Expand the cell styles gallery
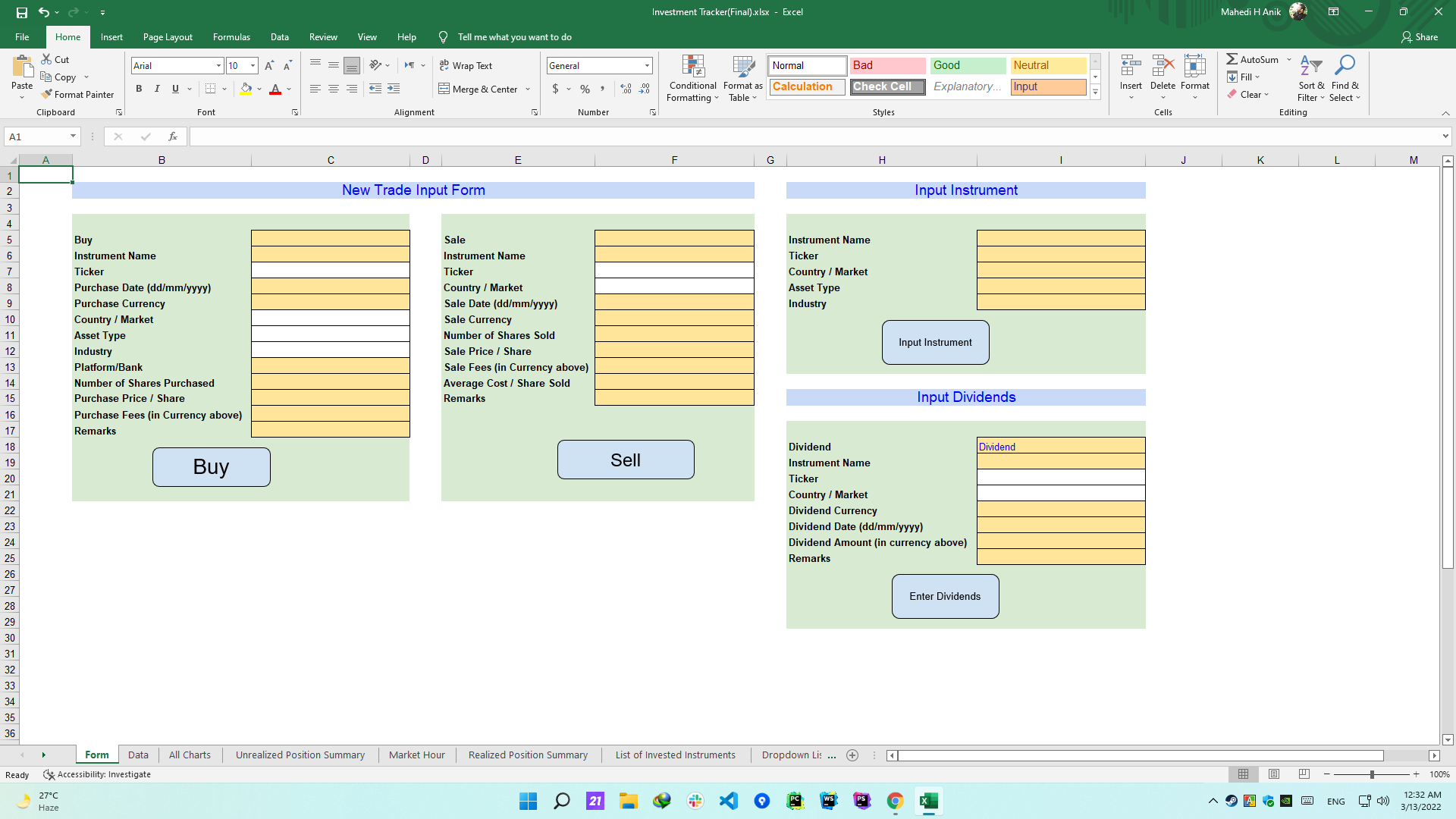 [x=1096, y=92]
